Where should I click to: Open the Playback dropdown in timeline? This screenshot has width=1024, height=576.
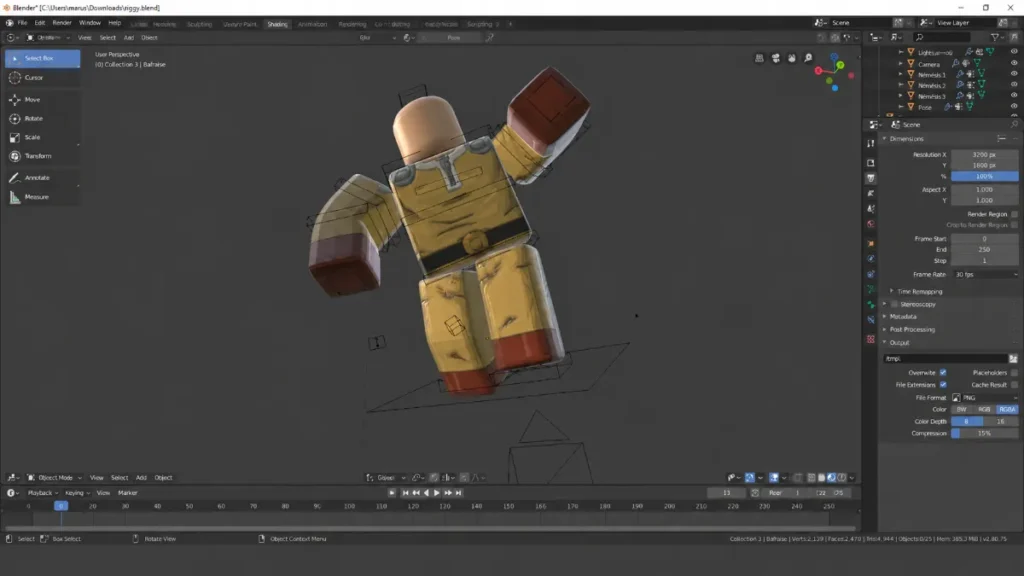42,493
